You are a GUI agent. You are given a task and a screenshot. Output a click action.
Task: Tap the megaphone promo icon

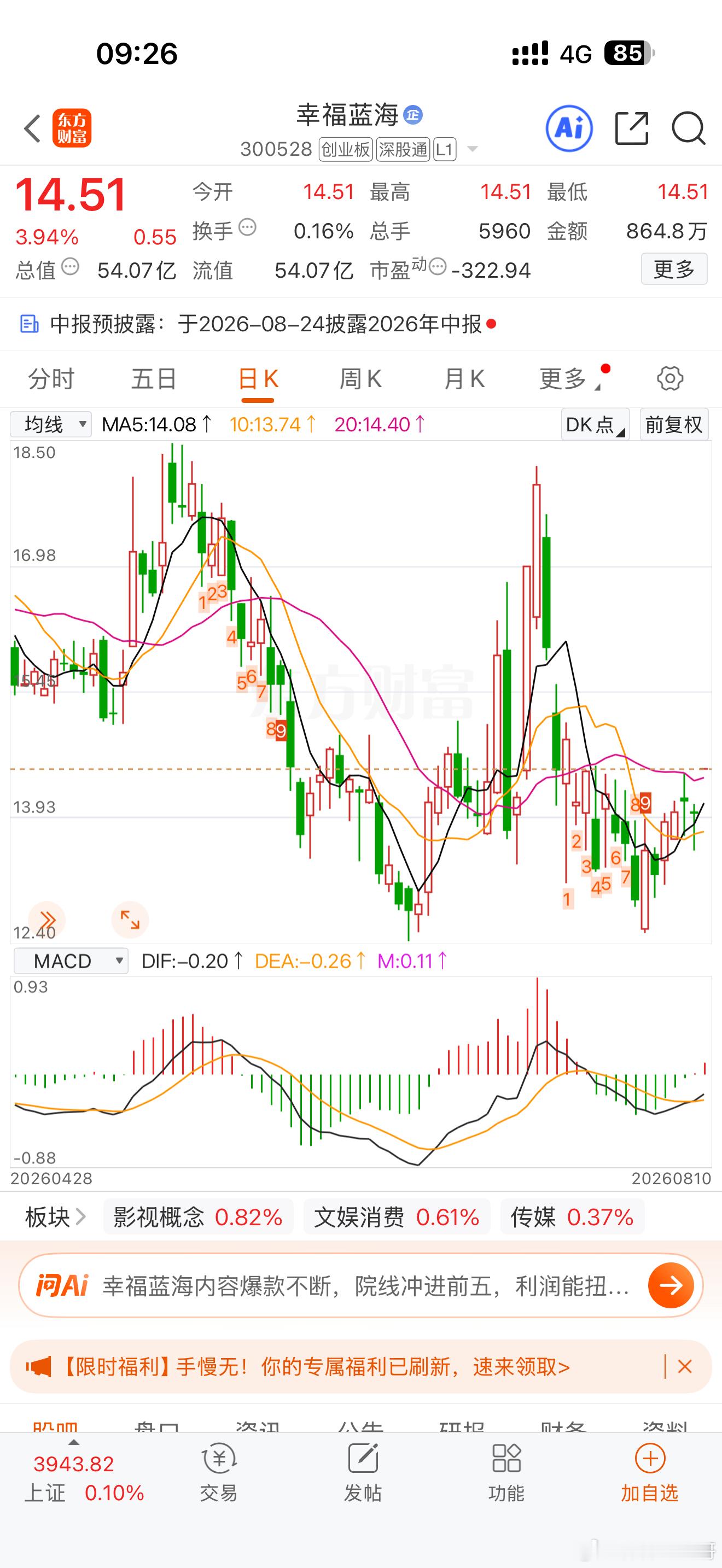(38, 1367)
